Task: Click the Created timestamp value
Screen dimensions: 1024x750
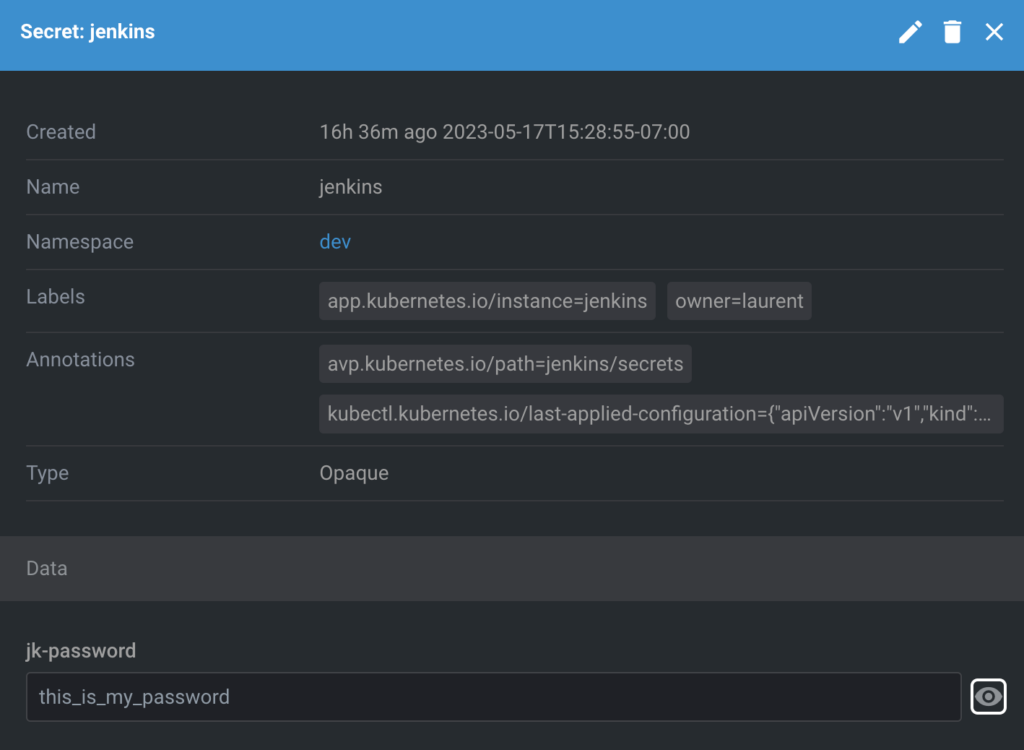Action: [504, 132]
